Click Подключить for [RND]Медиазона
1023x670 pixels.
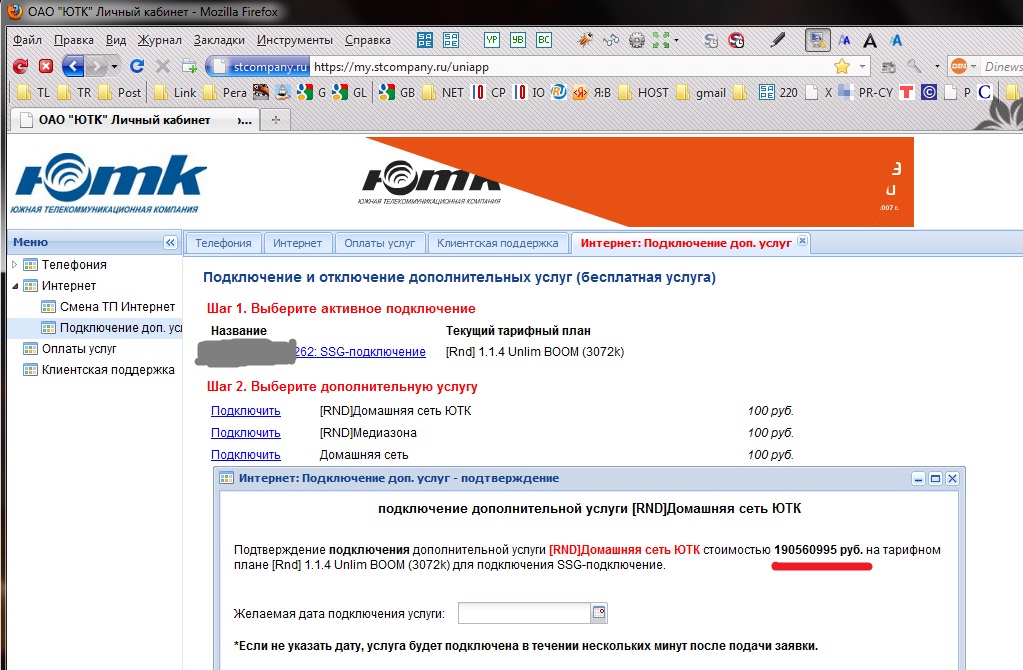246,433
